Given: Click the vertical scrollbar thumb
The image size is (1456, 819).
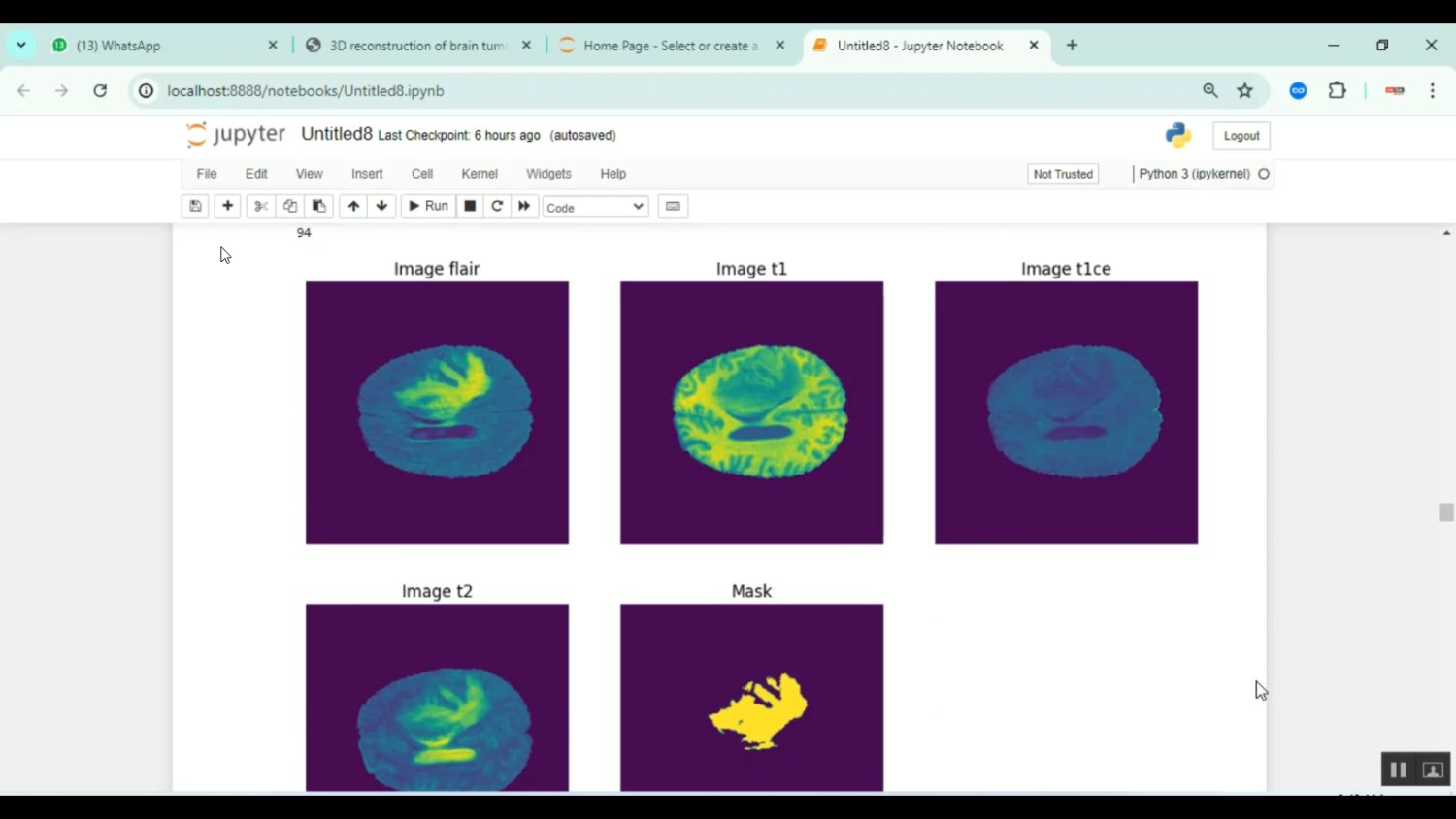Looking at the screenshot, I should coord(1445,511).
